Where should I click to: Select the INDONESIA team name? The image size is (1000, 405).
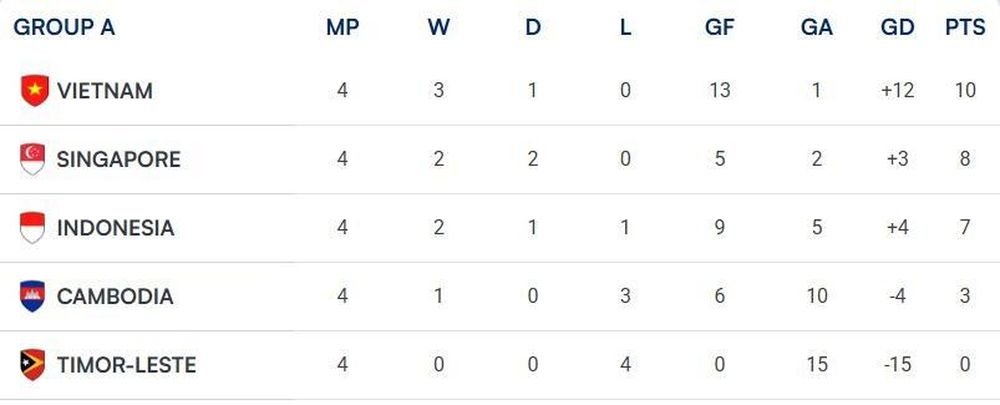coord(115,228)
